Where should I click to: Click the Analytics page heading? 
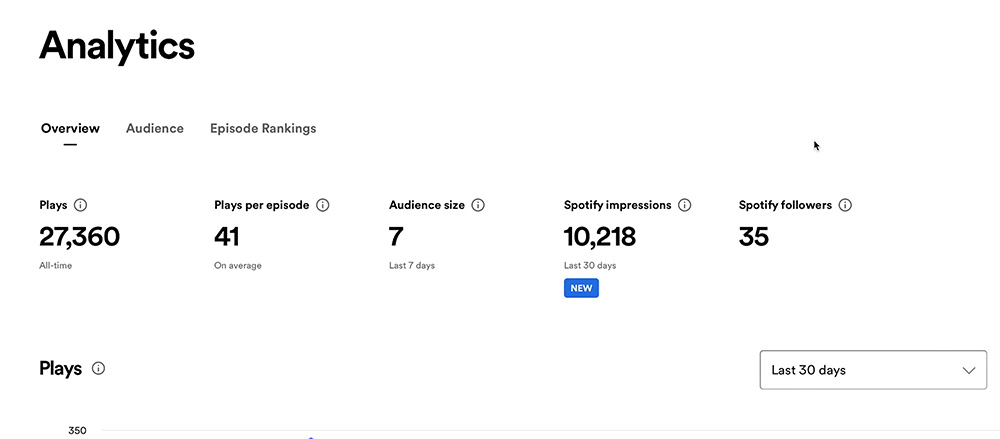117,46
